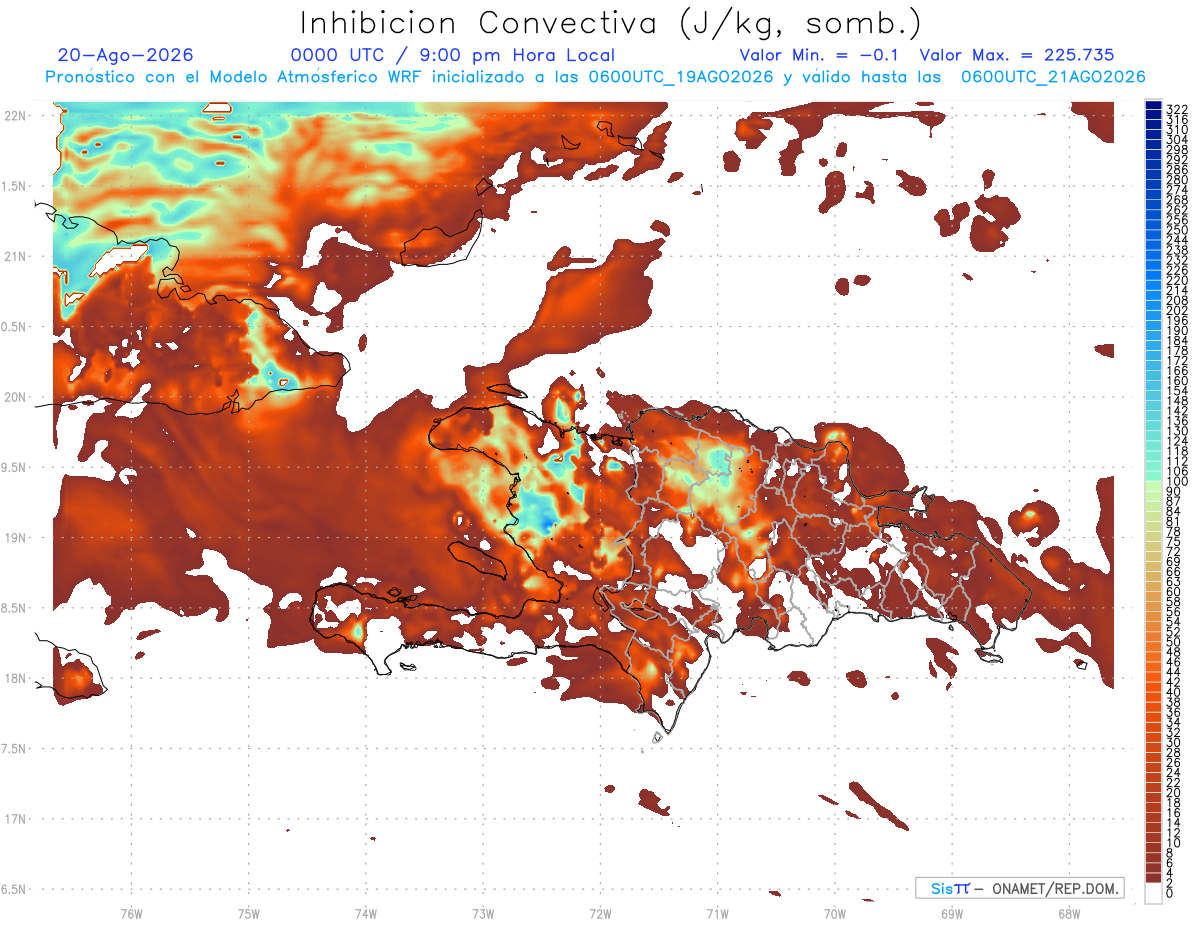1200x927 pixels.
Task: Click the '6.5N' latitude label
Action: coord(15,889)
